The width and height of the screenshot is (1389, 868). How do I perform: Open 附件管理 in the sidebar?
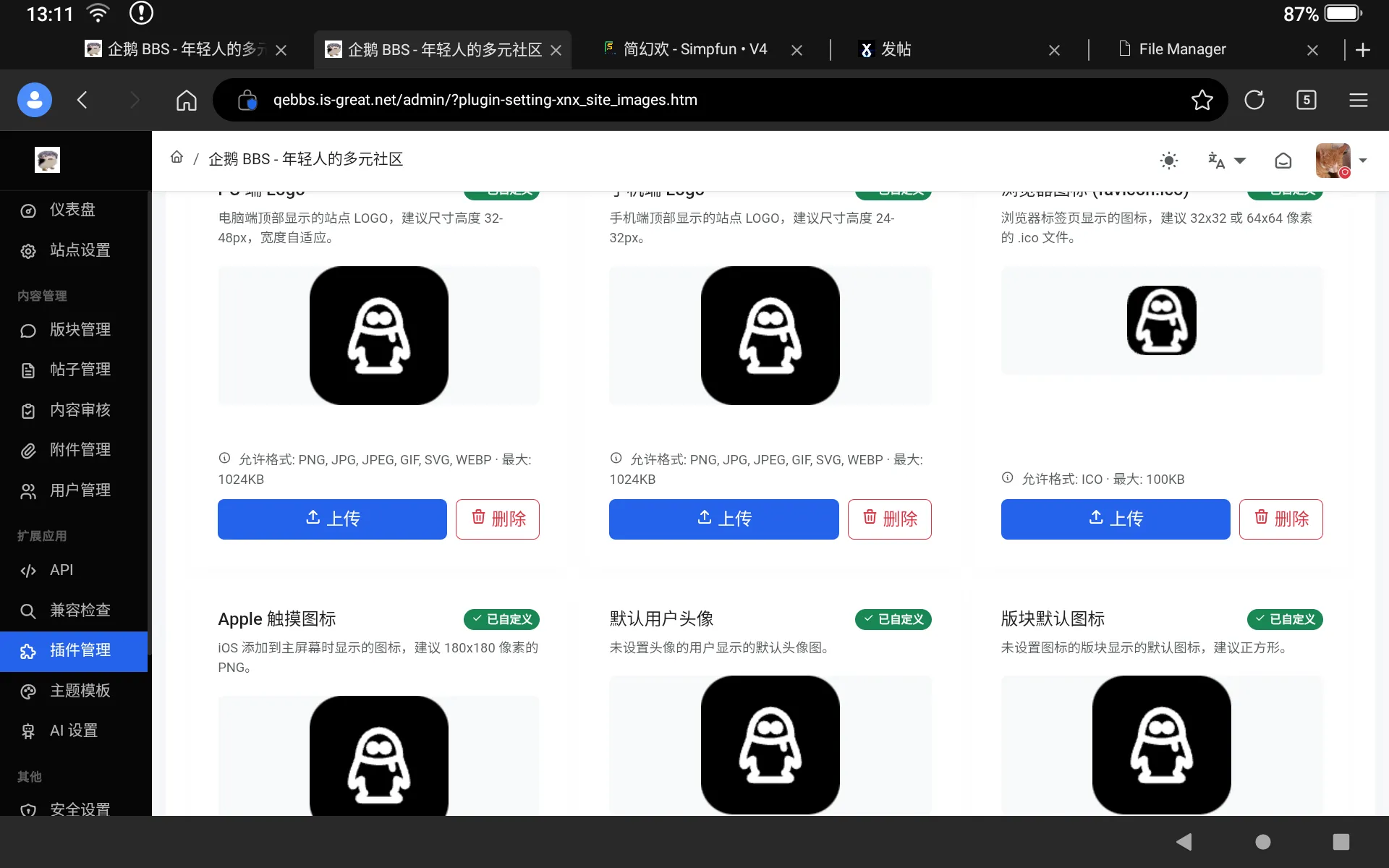[74, 450]
